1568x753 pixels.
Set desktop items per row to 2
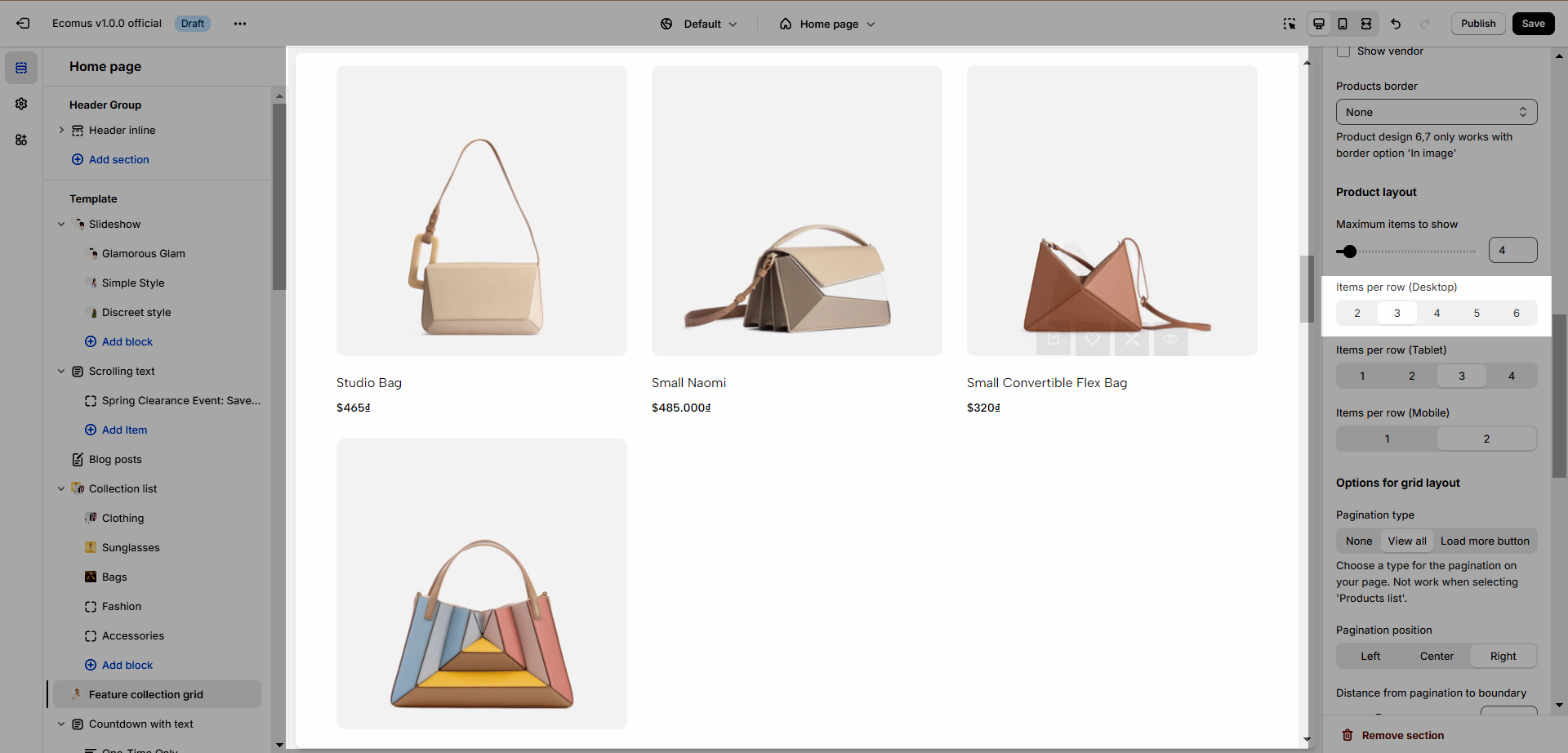pos(1357,314)
